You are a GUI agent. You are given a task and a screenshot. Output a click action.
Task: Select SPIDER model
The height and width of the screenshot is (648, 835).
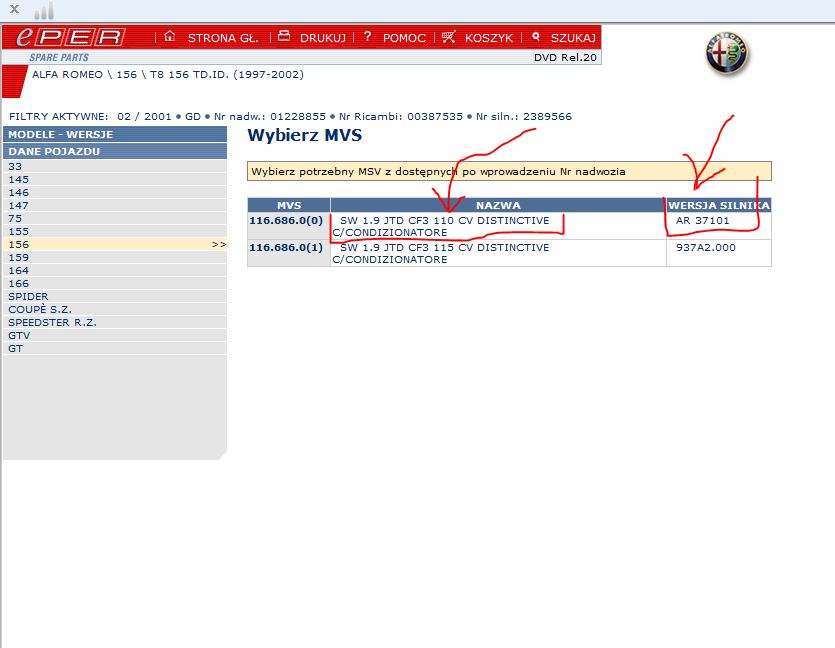(x=115, y=297)
